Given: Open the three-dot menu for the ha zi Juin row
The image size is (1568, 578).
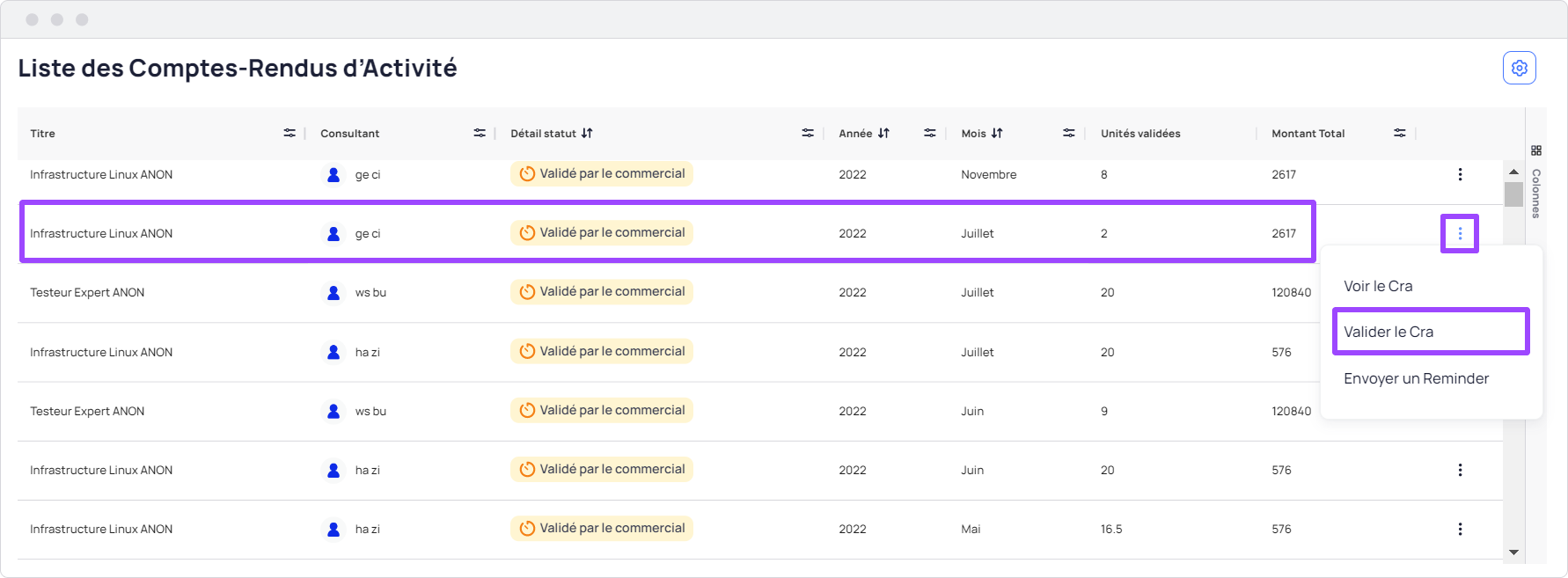Looking at the screenshot, I should coord(1460,470).
